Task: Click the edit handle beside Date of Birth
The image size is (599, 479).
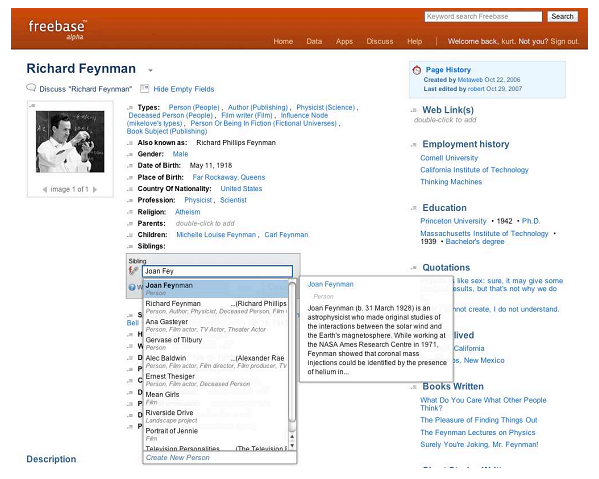Action: [x=130, y=166]
